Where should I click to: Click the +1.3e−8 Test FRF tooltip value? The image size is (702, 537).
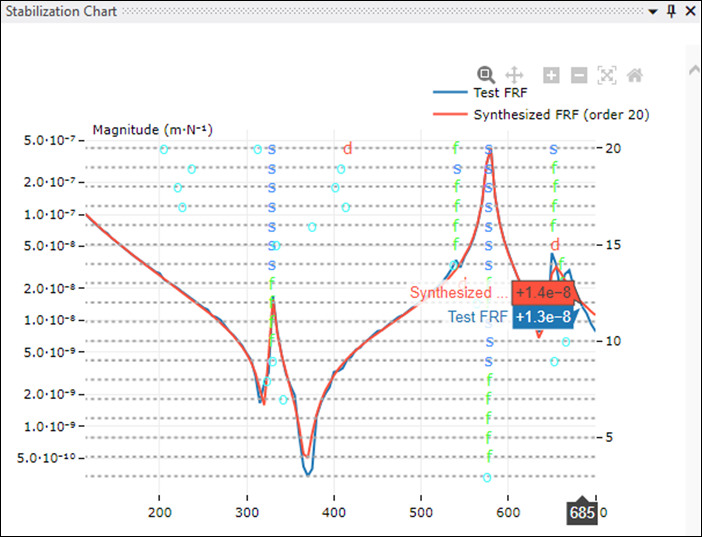tap(543, 317)
